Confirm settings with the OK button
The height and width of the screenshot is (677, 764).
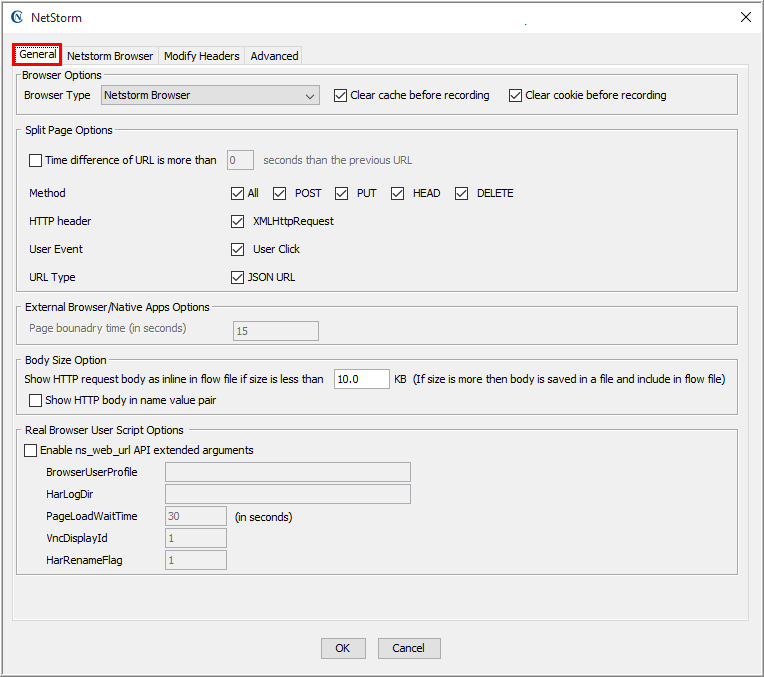(x=343, y=648)
